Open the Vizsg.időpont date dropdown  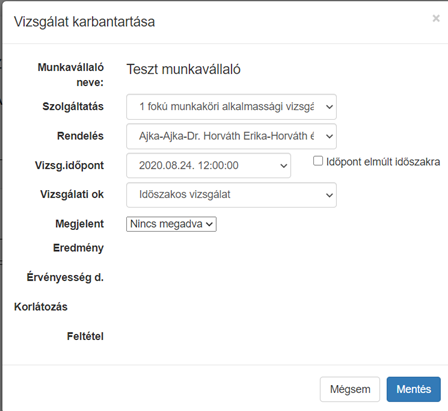click(208, 165)
